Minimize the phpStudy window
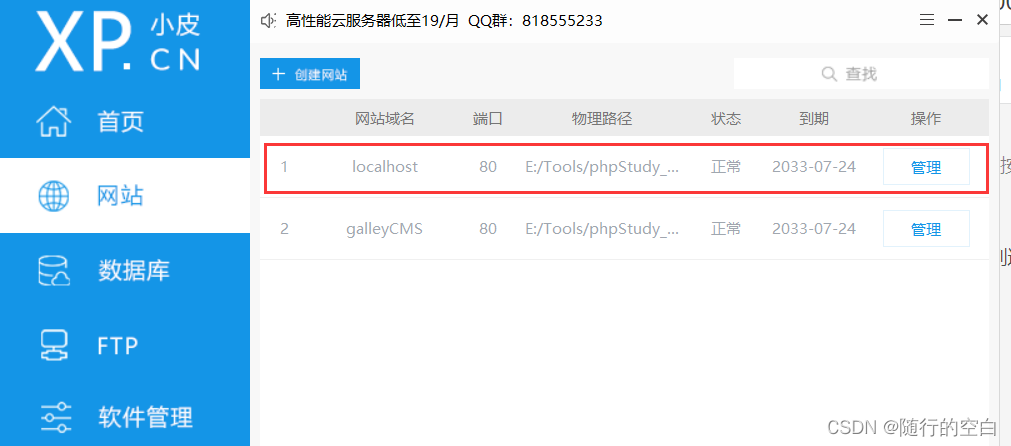The image size is (1011, 446). click(954, 20)
